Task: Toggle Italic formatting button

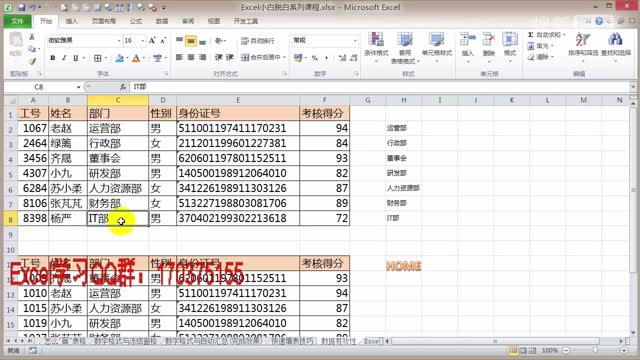Action: tap(64, 58)
